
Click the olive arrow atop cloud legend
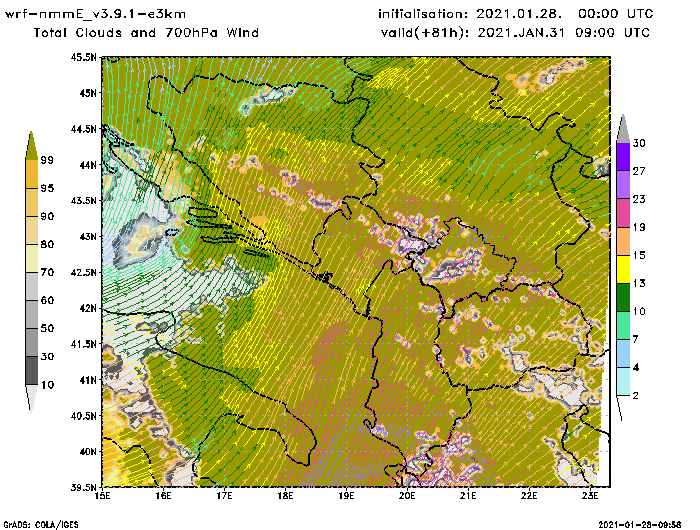(x=31, y=146)
